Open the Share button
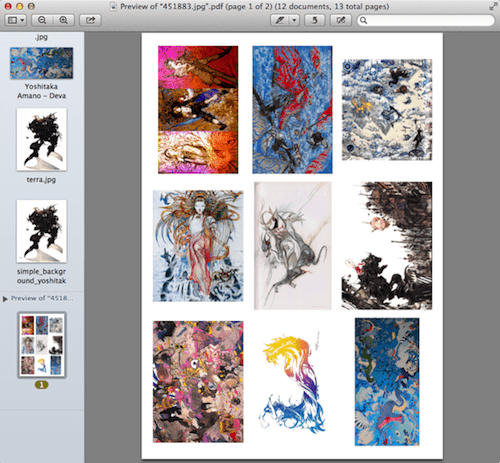The image size is (500, 463). [x=90, y=20]
